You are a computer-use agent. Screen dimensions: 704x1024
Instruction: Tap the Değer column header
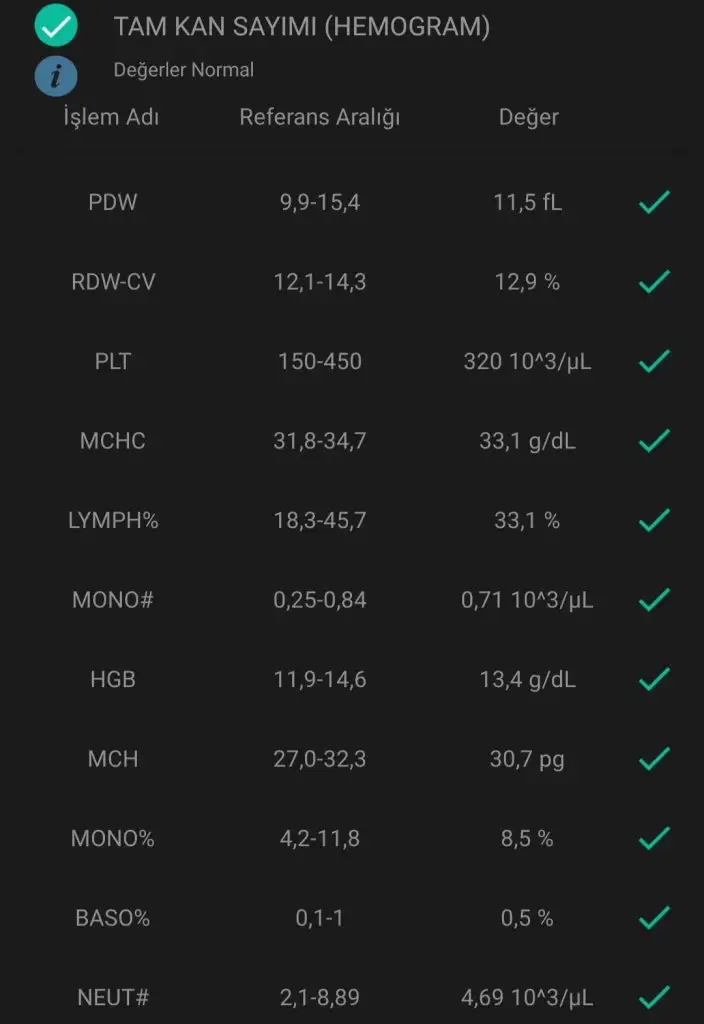pyautogui.click(x=528, y=117)
